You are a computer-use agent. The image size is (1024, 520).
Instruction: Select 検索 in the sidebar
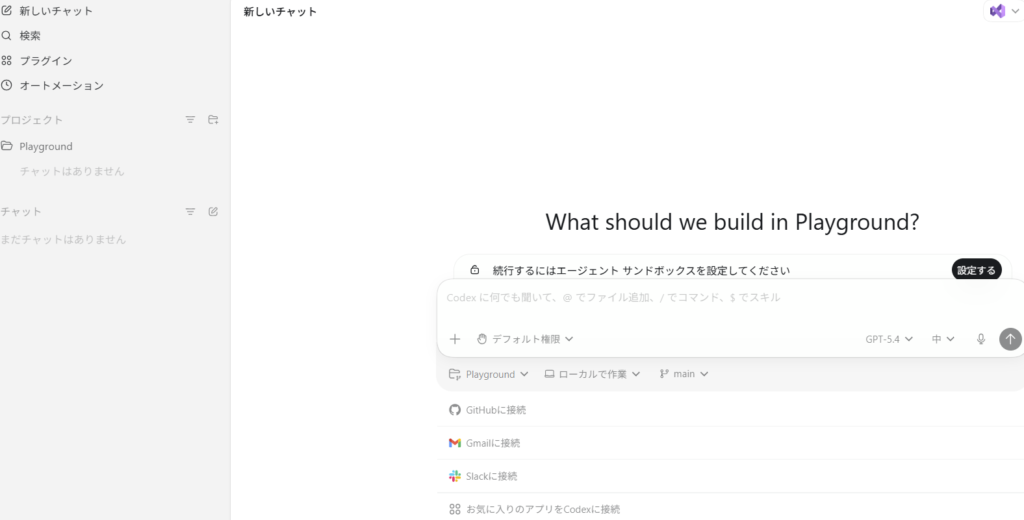tap(30, 35)
